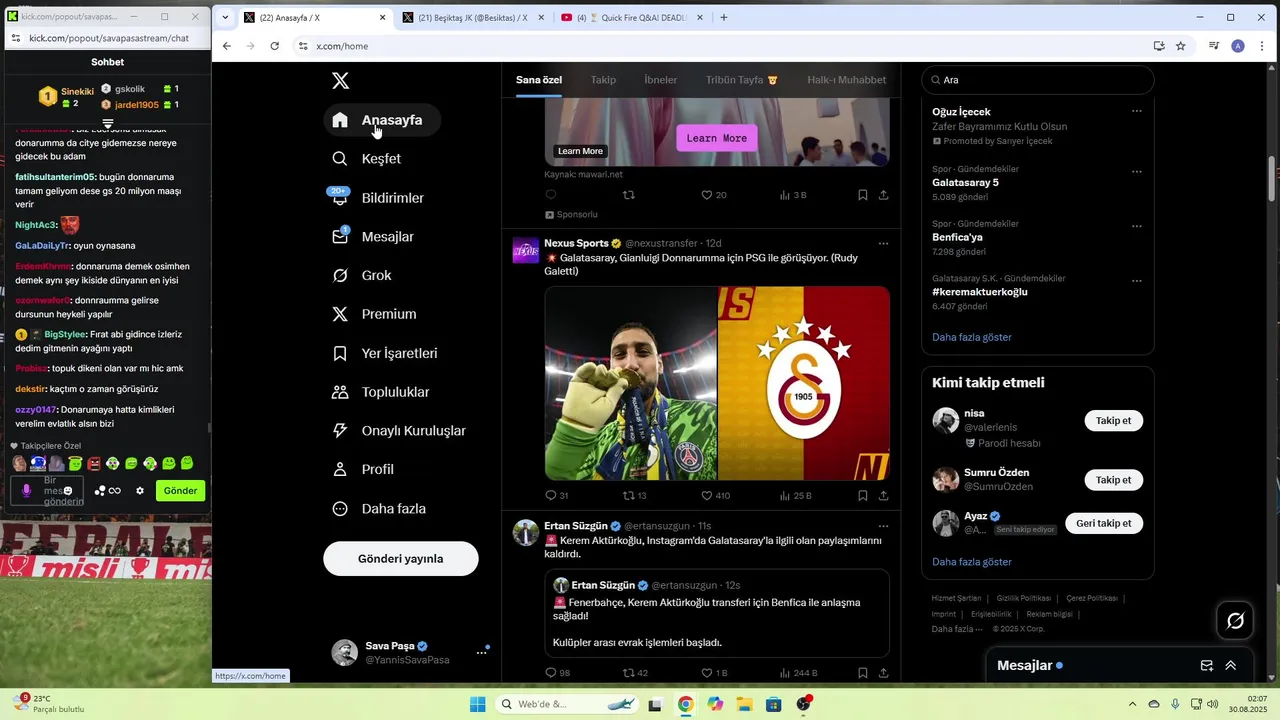Open Microsoft Store from the taskbar
The width and height of the screenshot is (1280, 720).
click(x=773, y=704)
